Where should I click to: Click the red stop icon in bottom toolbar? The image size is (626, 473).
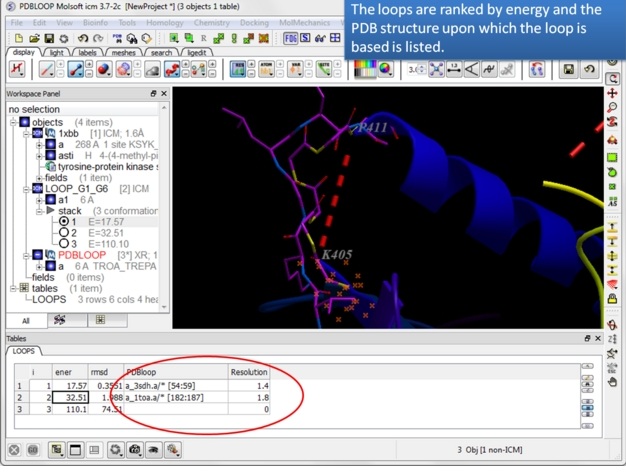click(x=15, y=450)
